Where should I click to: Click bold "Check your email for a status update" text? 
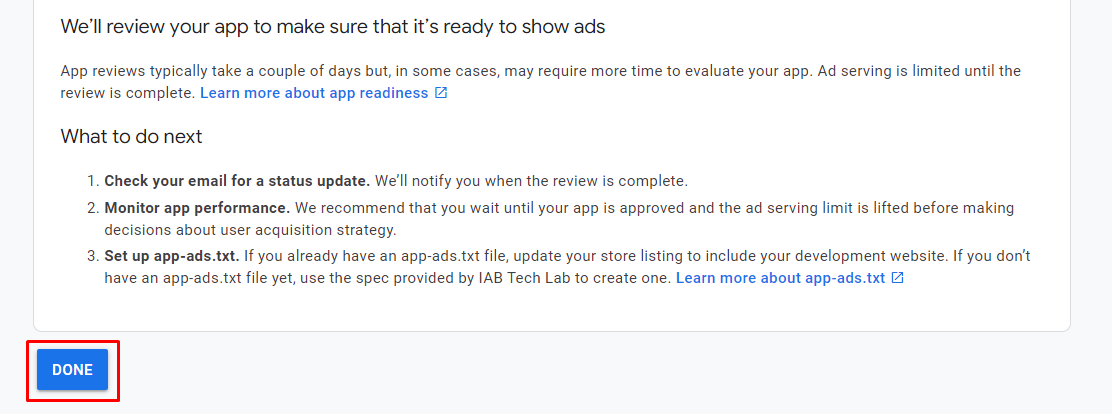(x=237, y=181)
